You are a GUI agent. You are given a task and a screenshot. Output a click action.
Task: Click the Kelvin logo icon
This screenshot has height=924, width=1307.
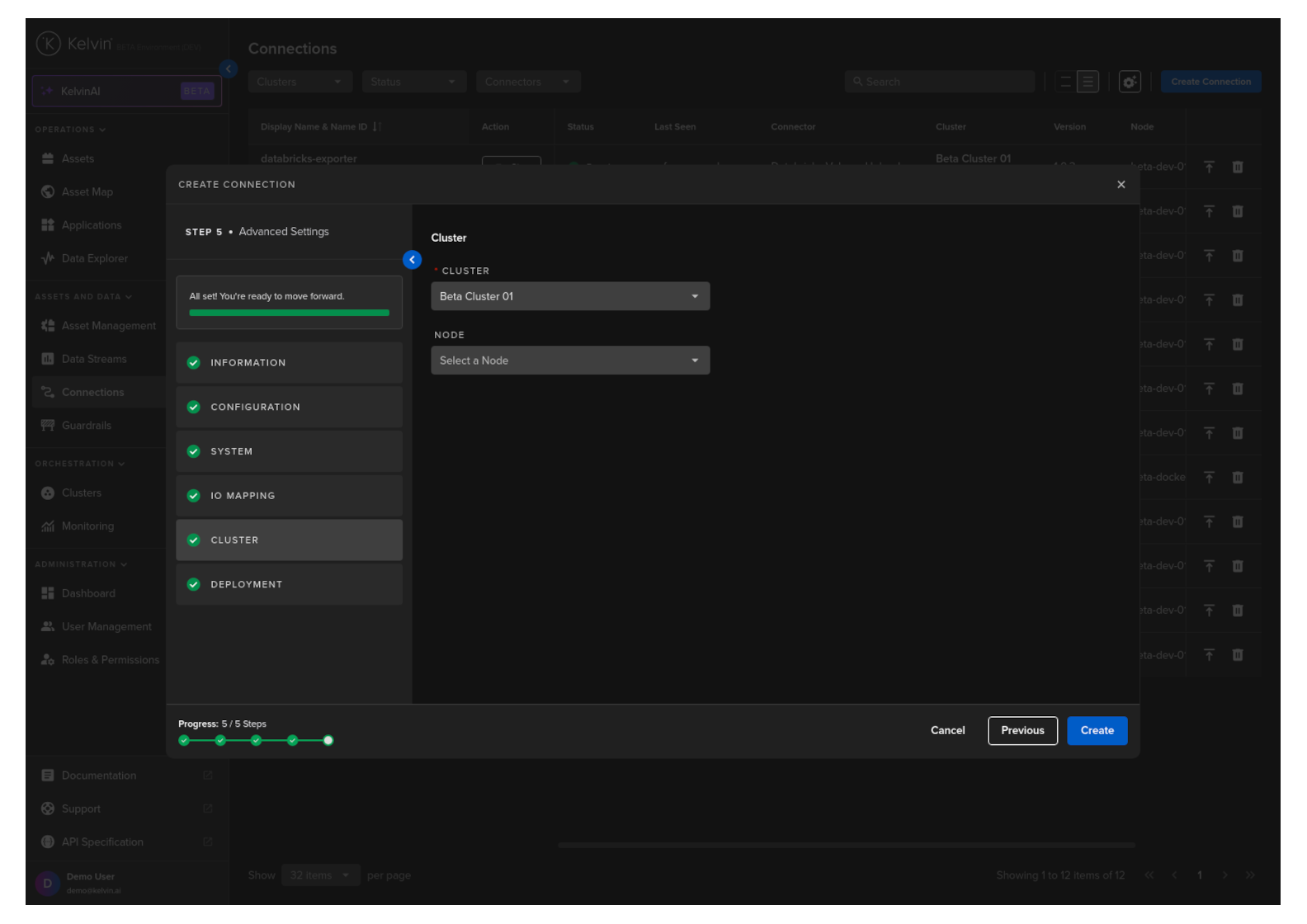pyautogui.click(x=48, y=44)
